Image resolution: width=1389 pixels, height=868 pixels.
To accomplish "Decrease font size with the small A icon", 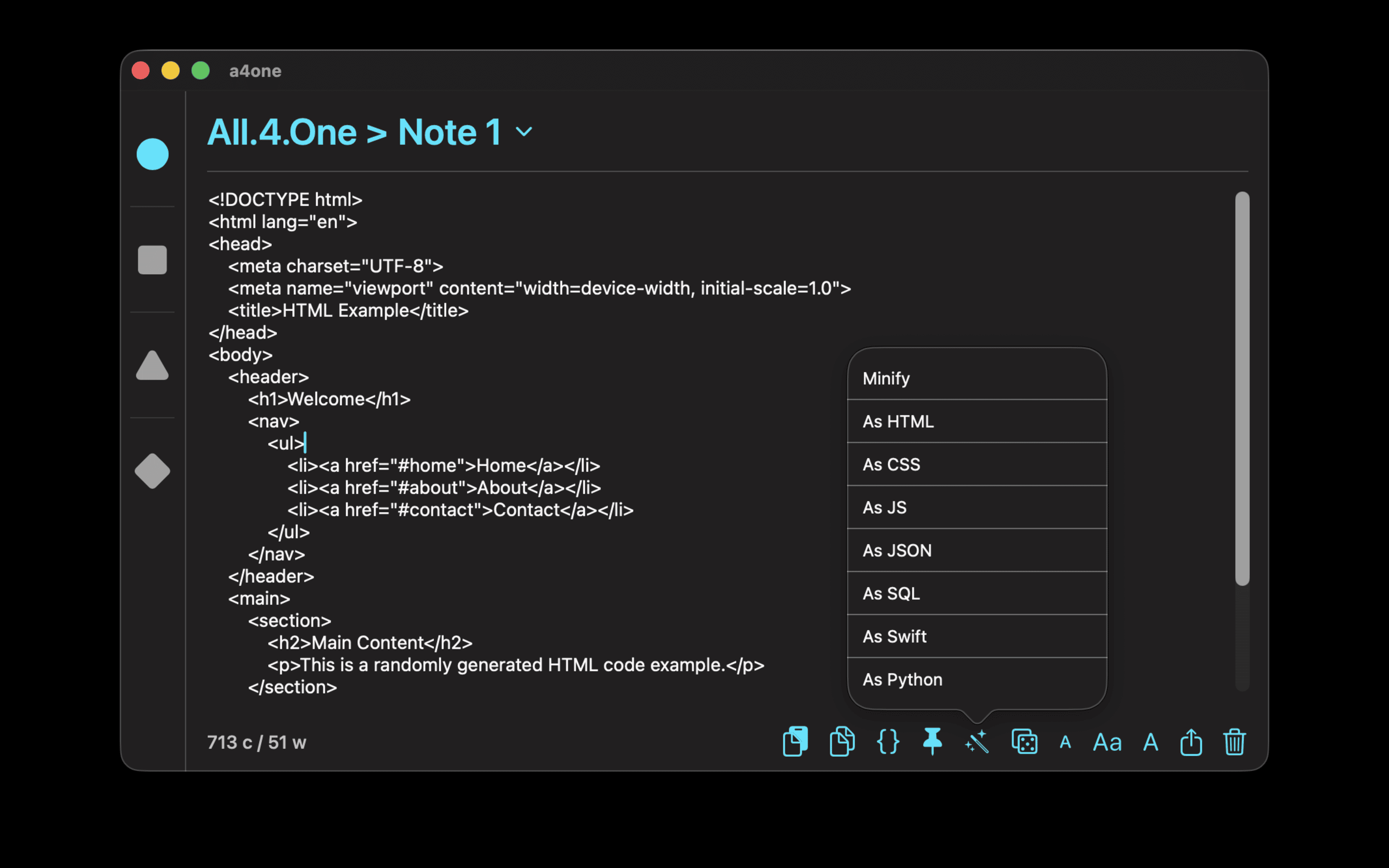I will pos(1065,741).
